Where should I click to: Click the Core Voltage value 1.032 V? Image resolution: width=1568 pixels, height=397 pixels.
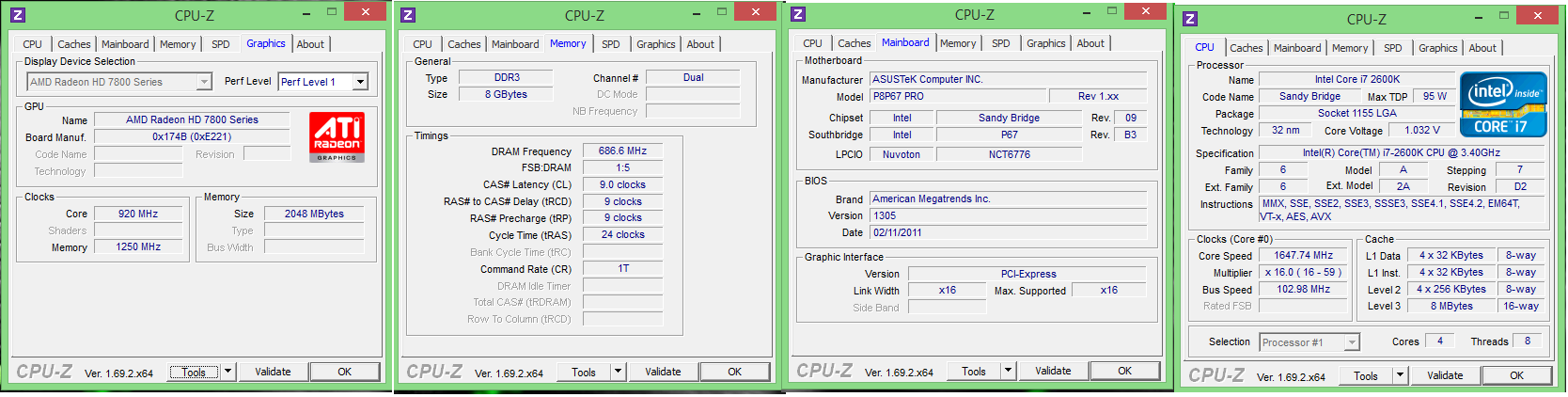click(x=1421, y=130)
